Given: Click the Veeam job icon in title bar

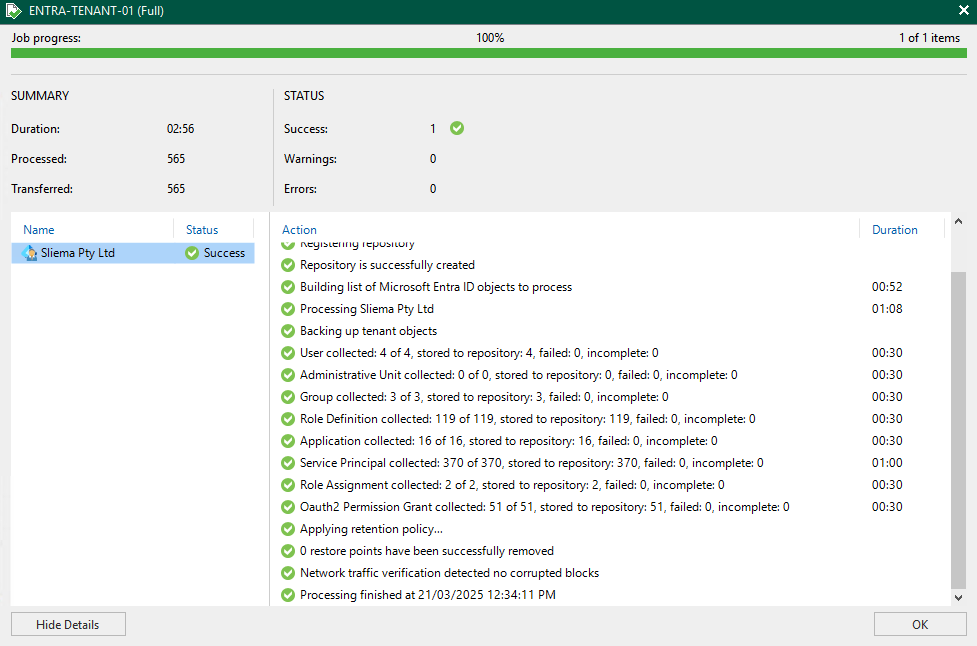Looking at the screenshot, I should click(x=13, y=11).
